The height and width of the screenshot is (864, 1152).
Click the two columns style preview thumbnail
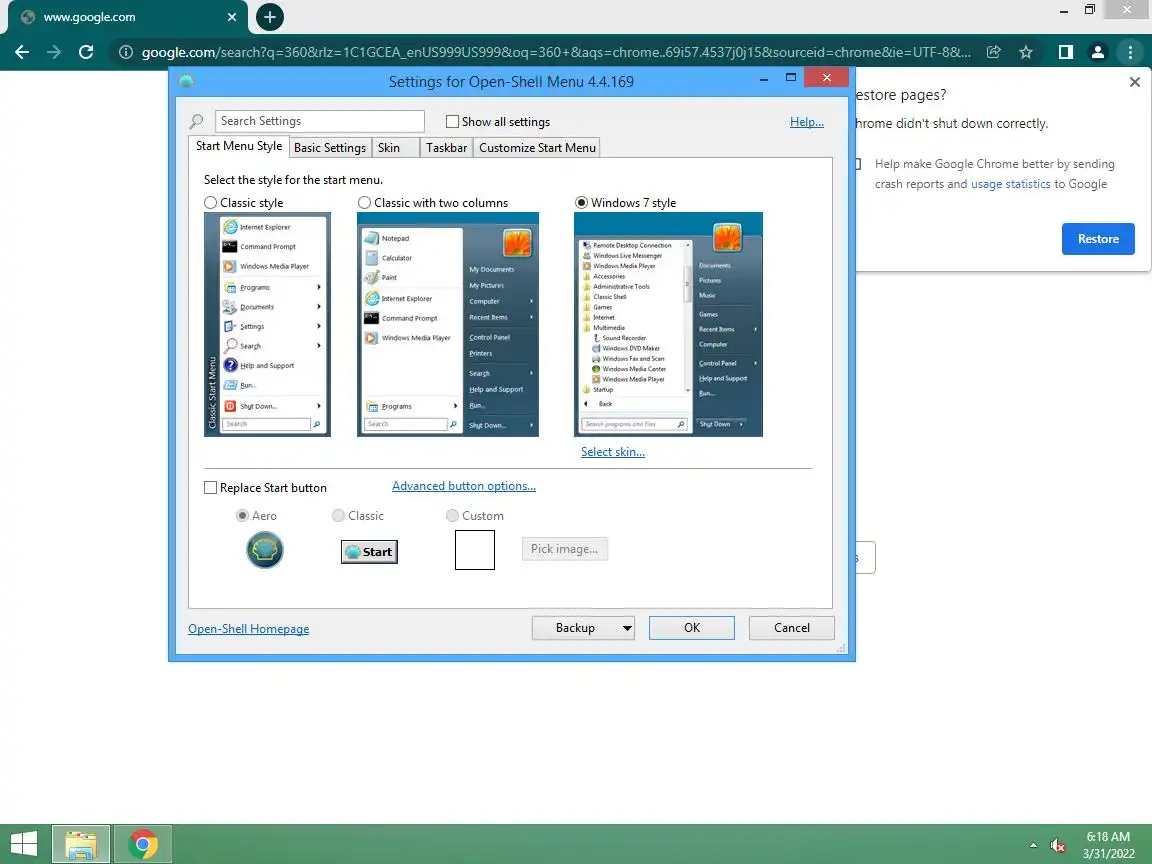point(447,324)
